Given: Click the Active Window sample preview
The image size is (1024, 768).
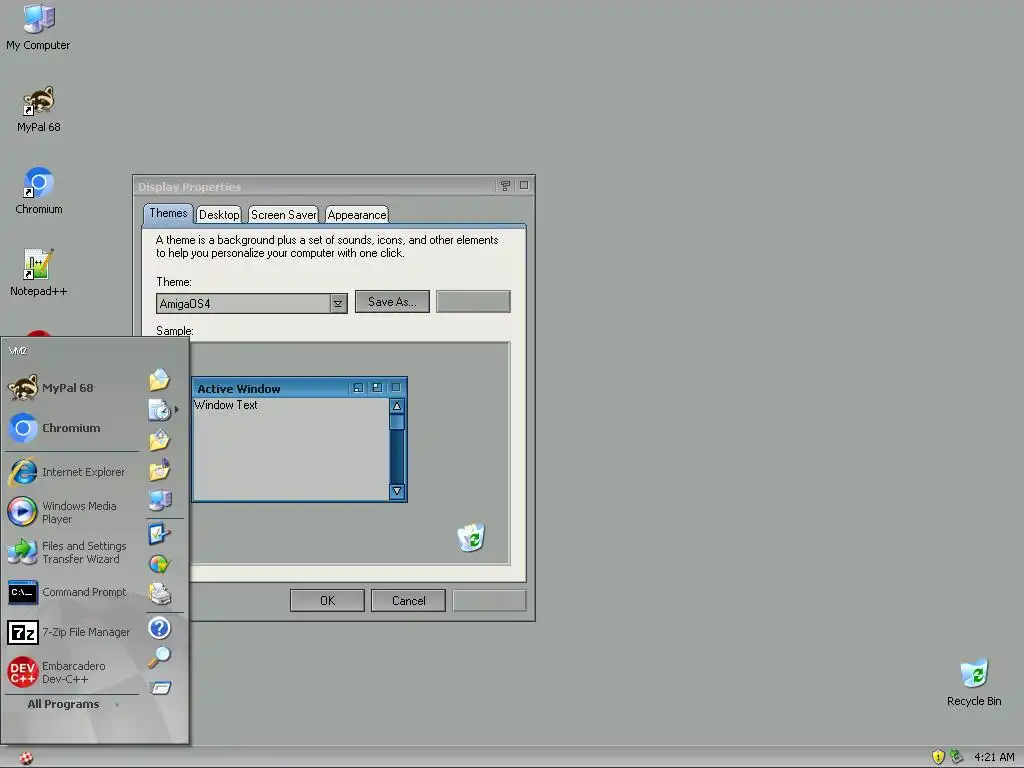Looking at the screenshot, I should point(300,440).
